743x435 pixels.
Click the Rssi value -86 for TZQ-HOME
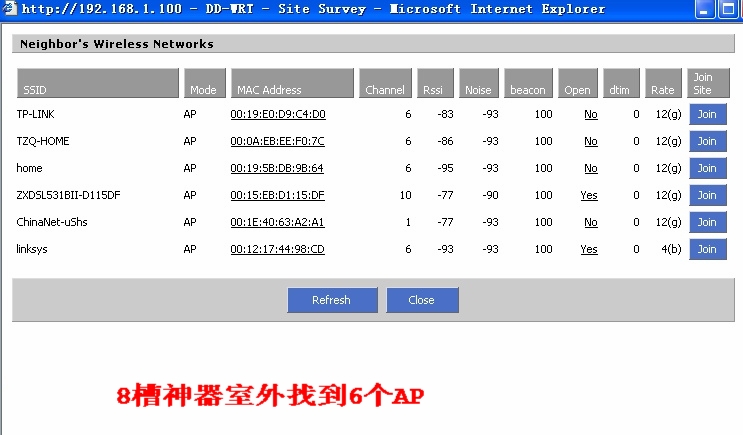(445, 141)
